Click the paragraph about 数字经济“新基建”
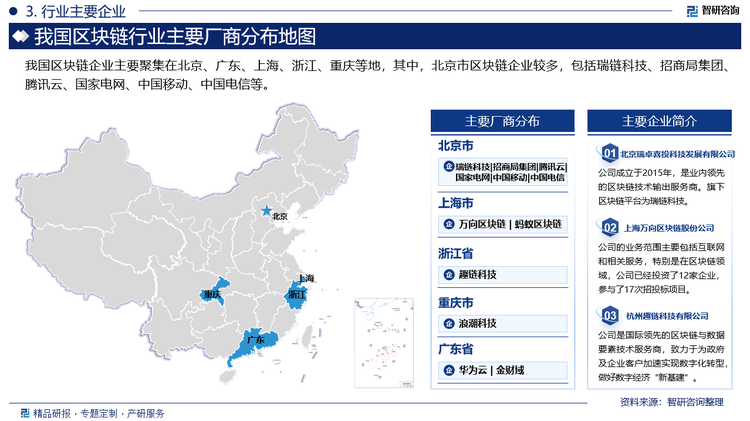This screenshot has width=750, height=421. tap(663, 356)
